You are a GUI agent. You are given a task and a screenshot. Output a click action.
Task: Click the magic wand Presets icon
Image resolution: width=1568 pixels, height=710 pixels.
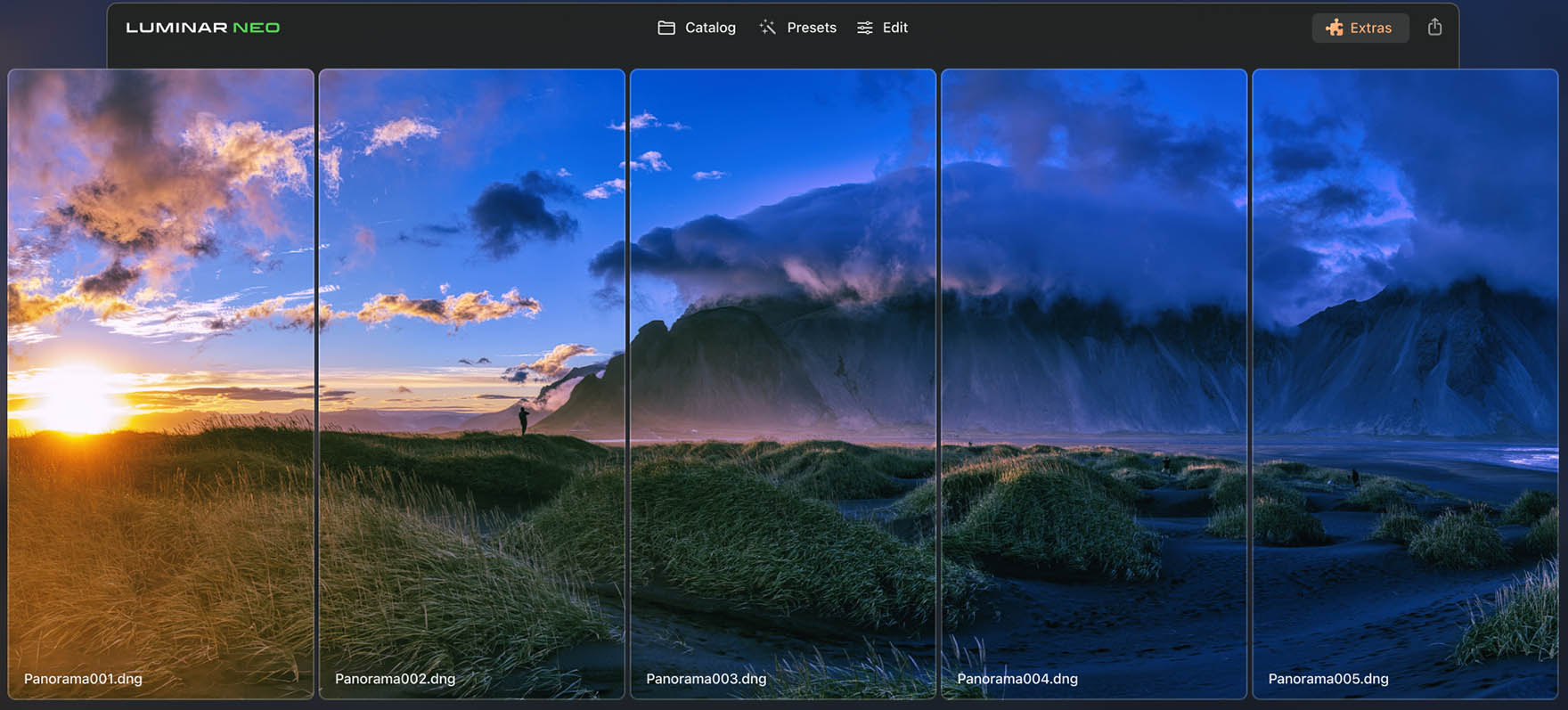pos(767,28)
